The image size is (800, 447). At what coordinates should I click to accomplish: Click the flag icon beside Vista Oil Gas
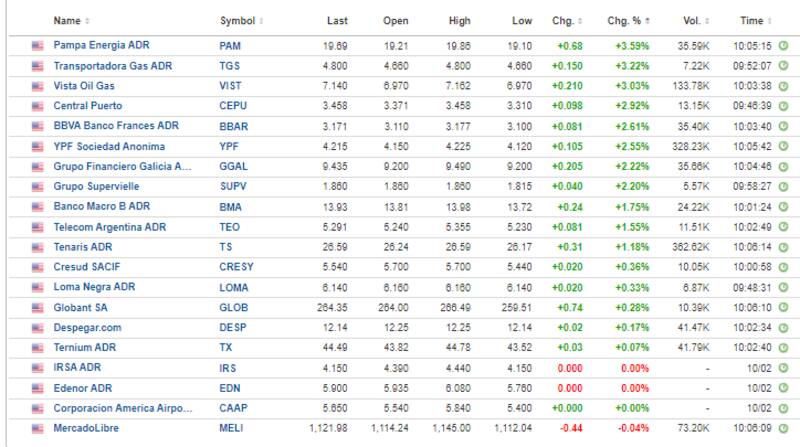tap(38, 86)
